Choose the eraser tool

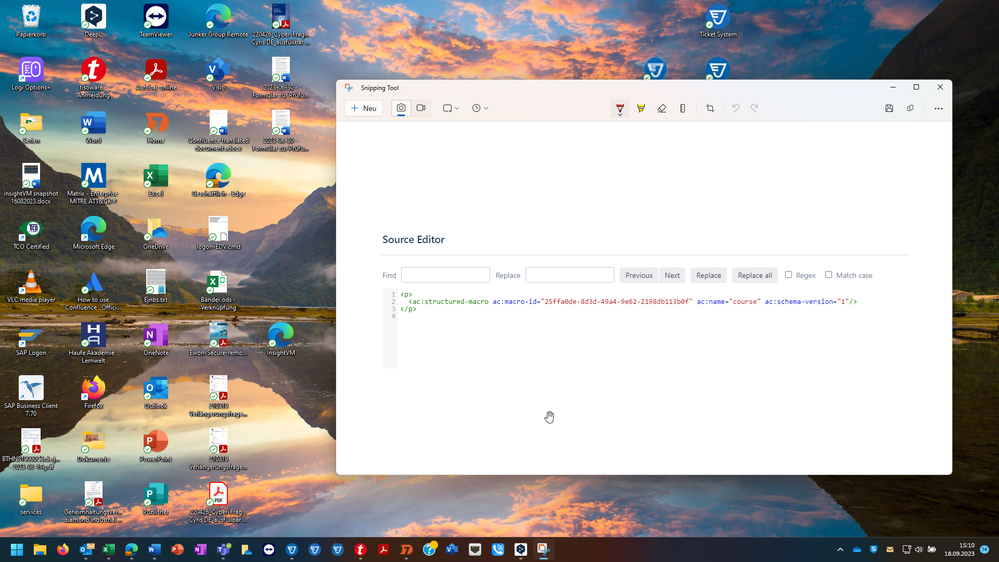tap(662, 108)
